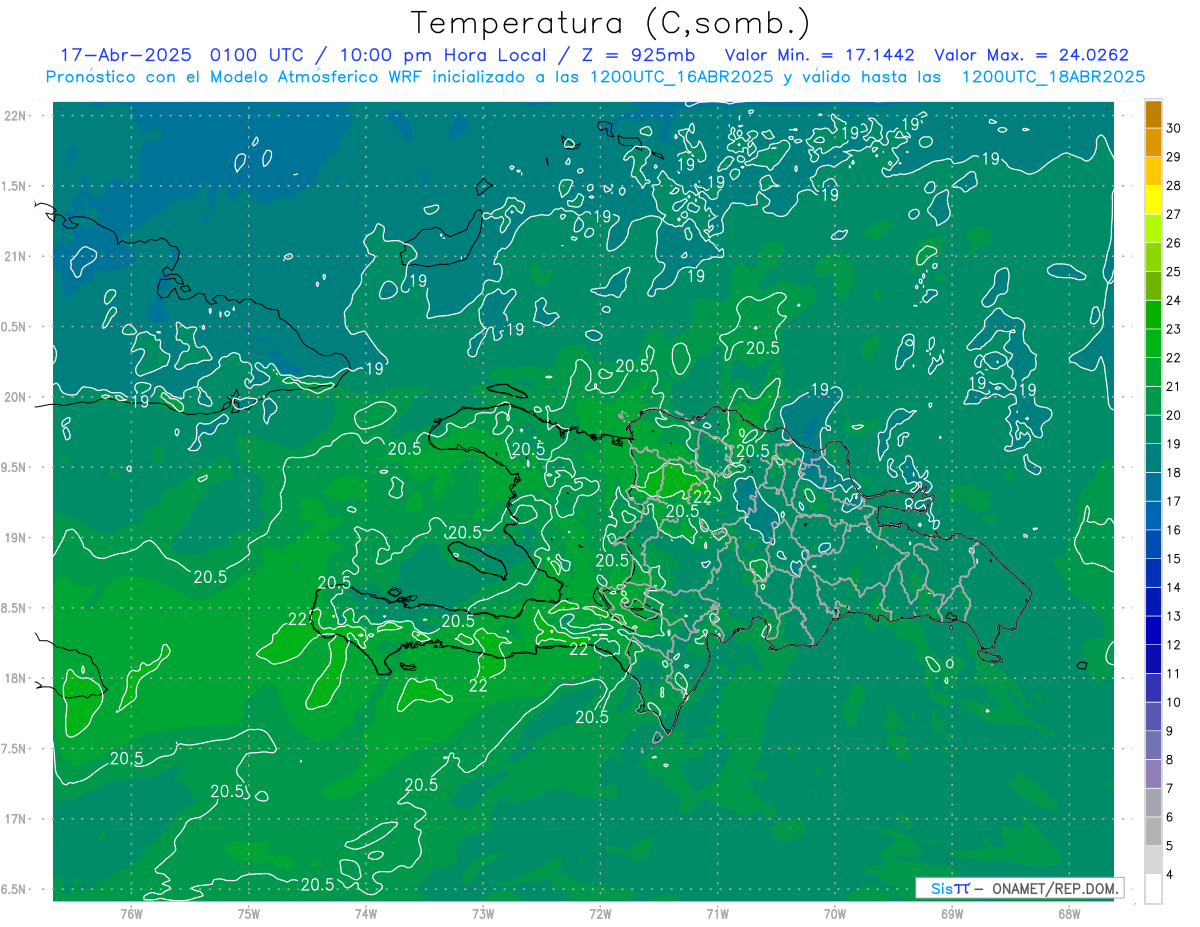Click the "Valor Max. = 24.0262" text
The image size is (1200, 927).
coord(1033,55)
